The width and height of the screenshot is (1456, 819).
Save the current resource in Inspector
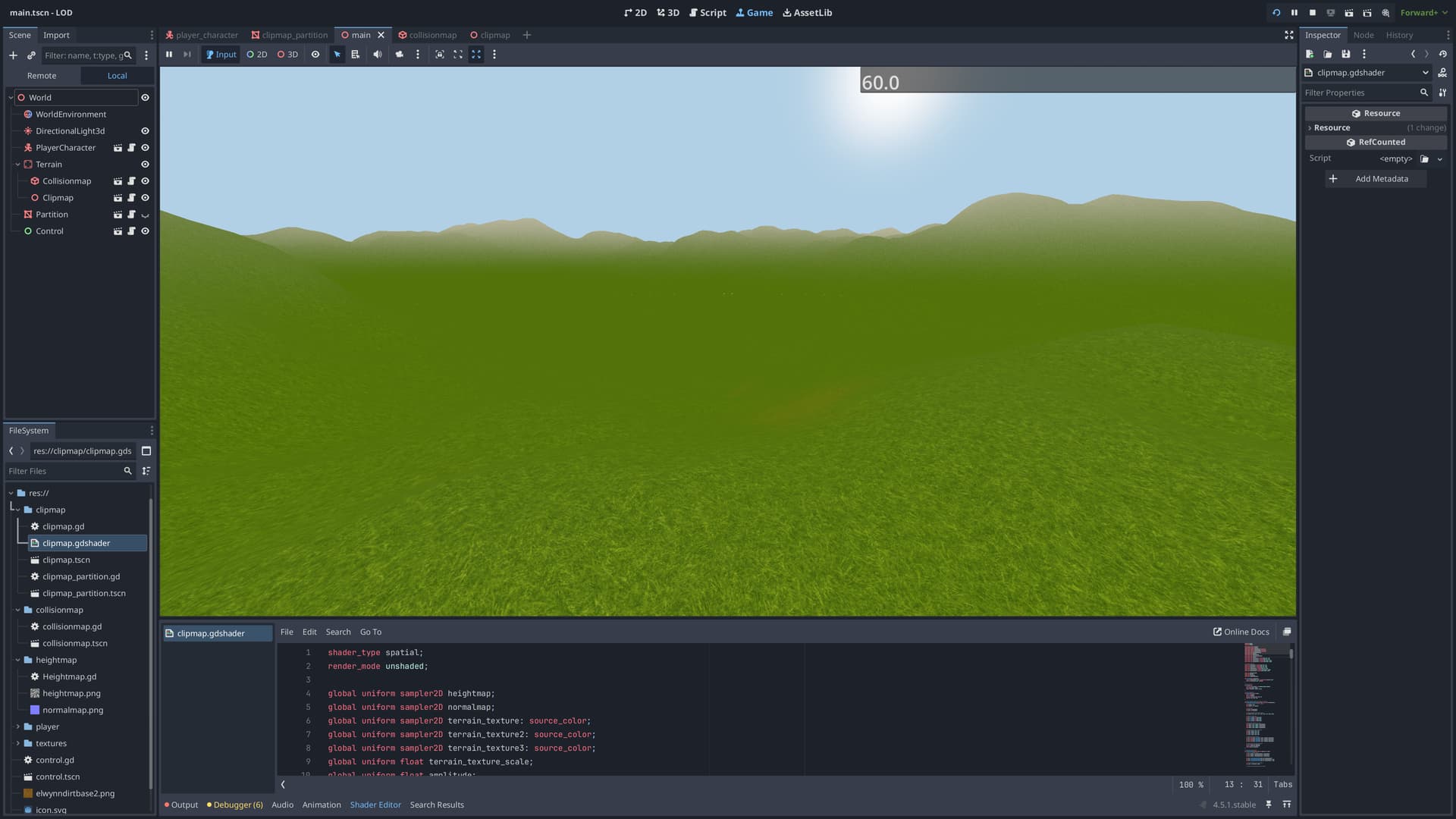1346,55
